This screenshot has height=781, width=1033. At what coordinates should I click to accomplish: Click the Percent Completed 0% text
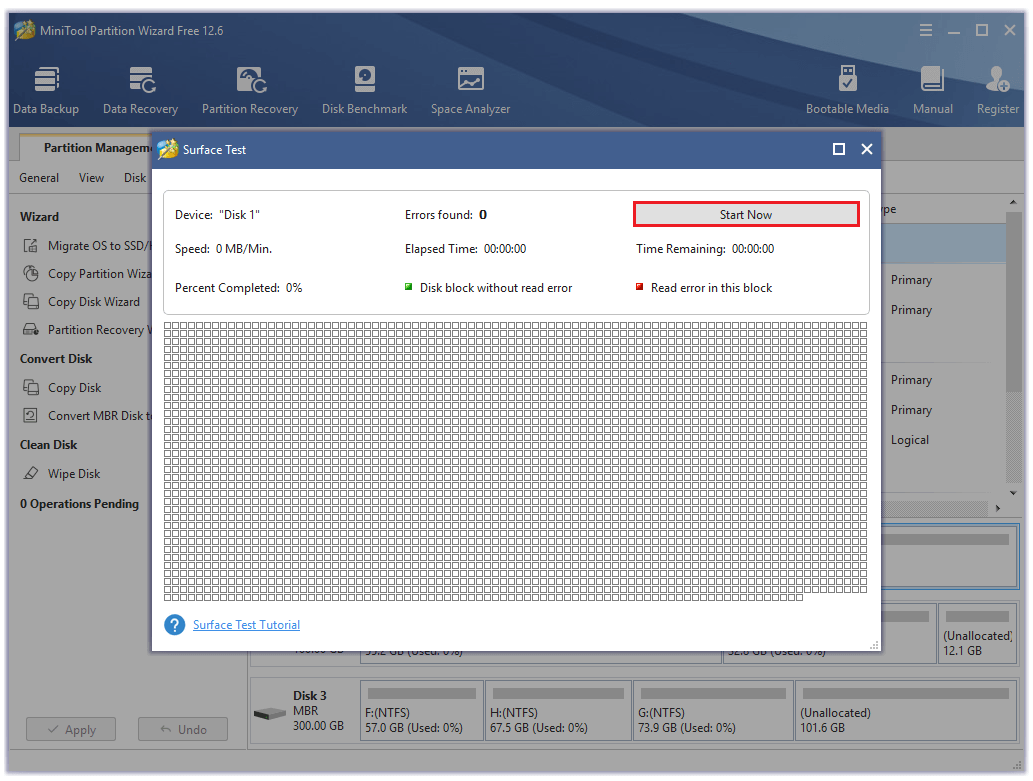[x=238, y=288]
